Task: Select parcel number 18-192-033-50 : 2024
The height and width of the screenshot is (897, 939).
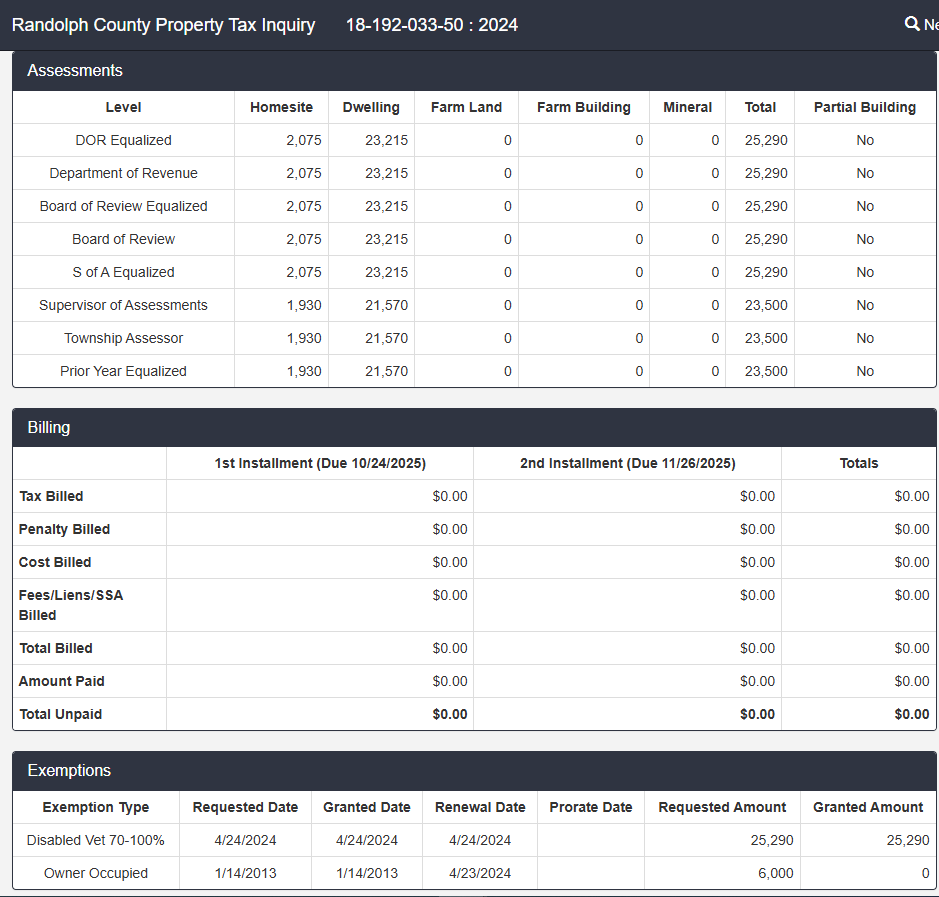Action: [431, 25]
